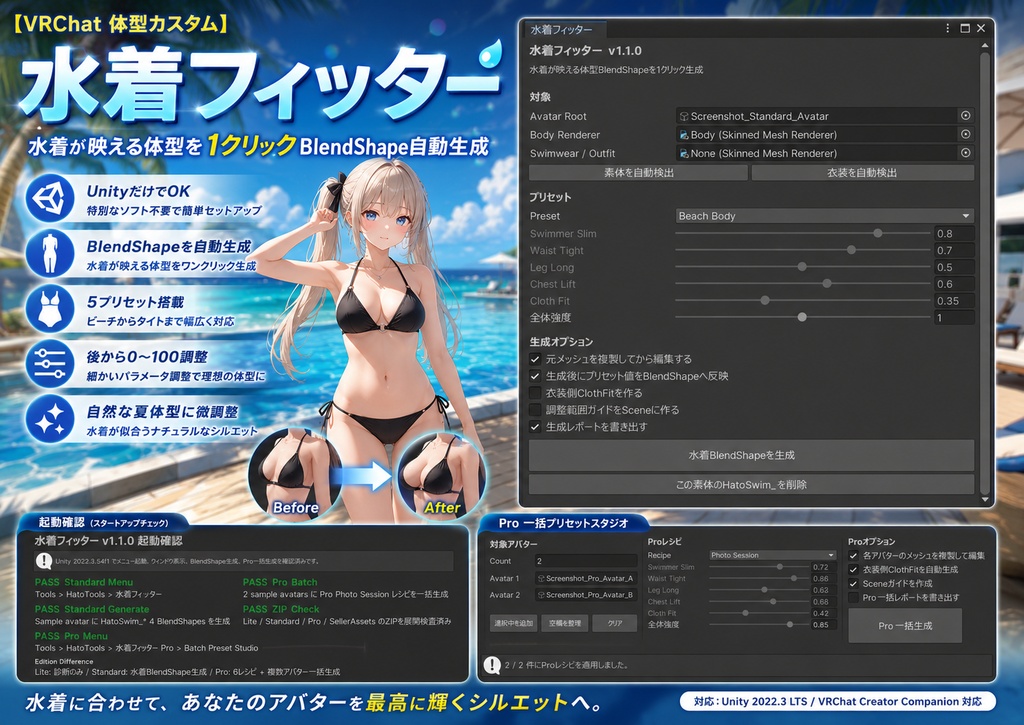Image resolution: width=1024 pixels, height=725 pixels.
Task: Toggle 各アバターのメッシュを複製して編集 checkbox
Action: click(x=853, y=556)
